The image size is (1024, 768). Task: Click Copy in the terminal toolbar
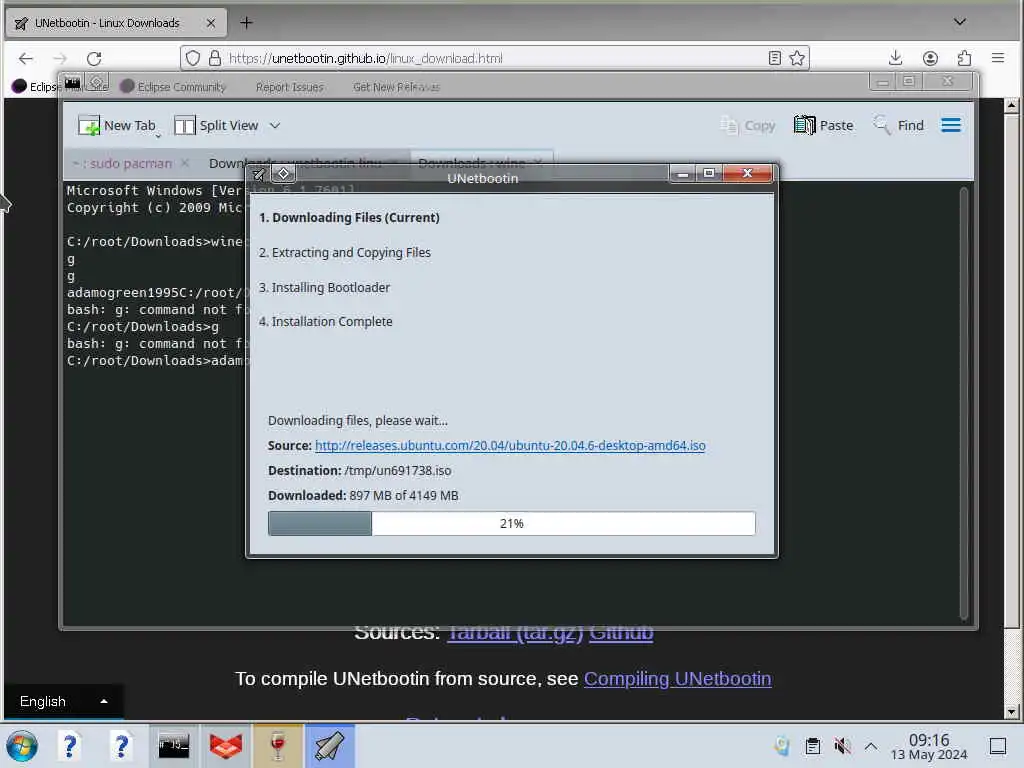[x=748, y=125]
